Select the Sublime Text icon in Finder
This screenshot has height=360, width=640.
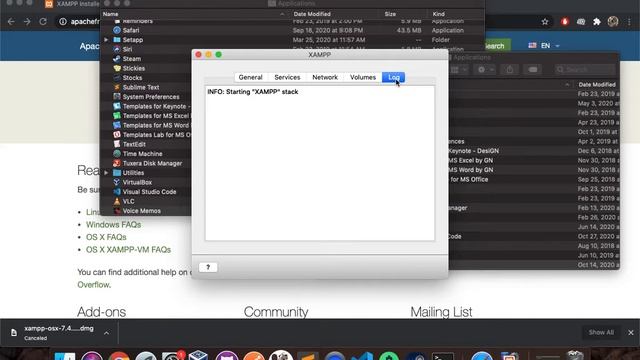pyautogui.click(x=117, y=87)
